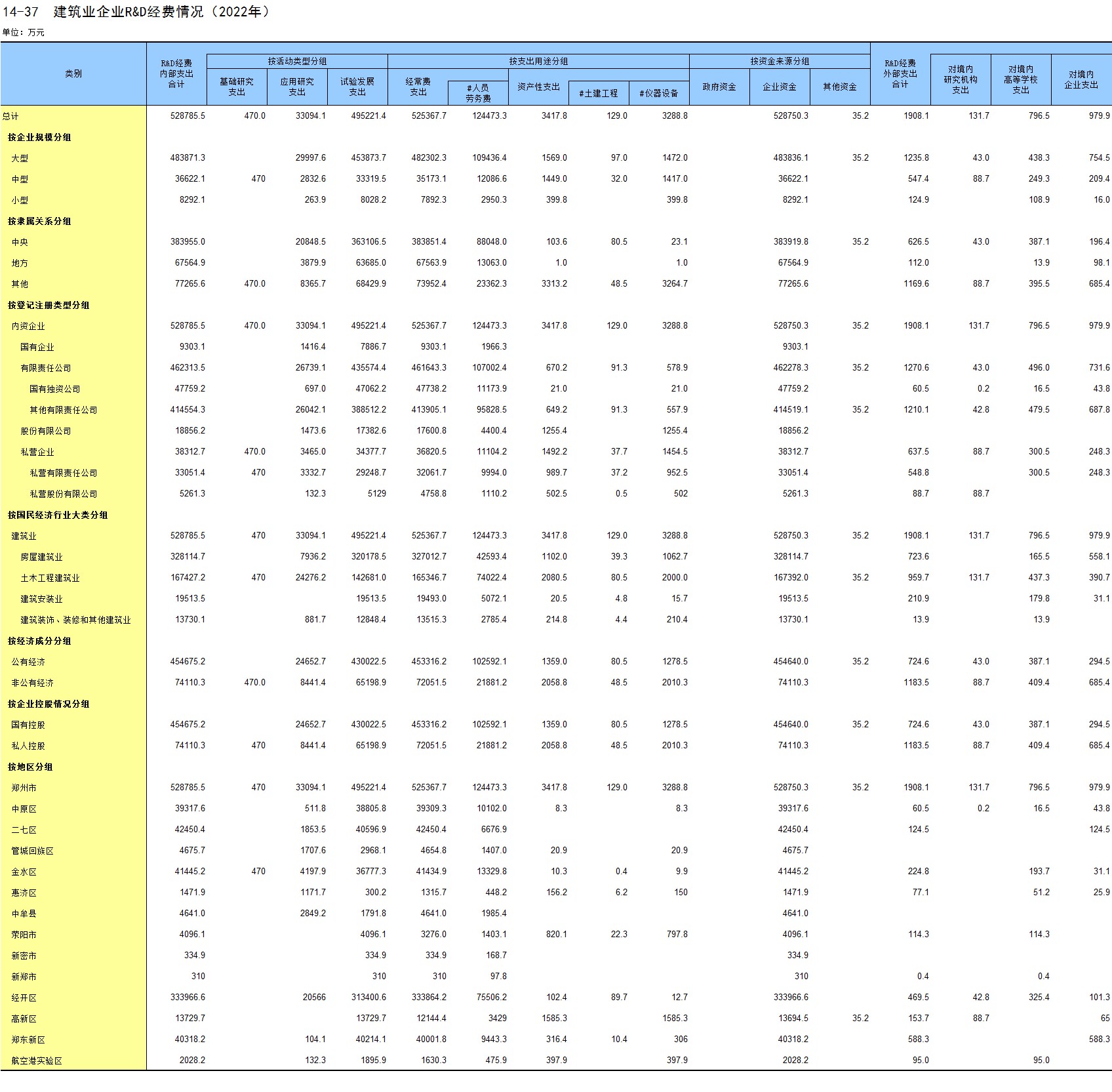Screen dimensions: 1112x1092
Task: Select the 按支出用途分组 group header
Action: tap(538, 61)
